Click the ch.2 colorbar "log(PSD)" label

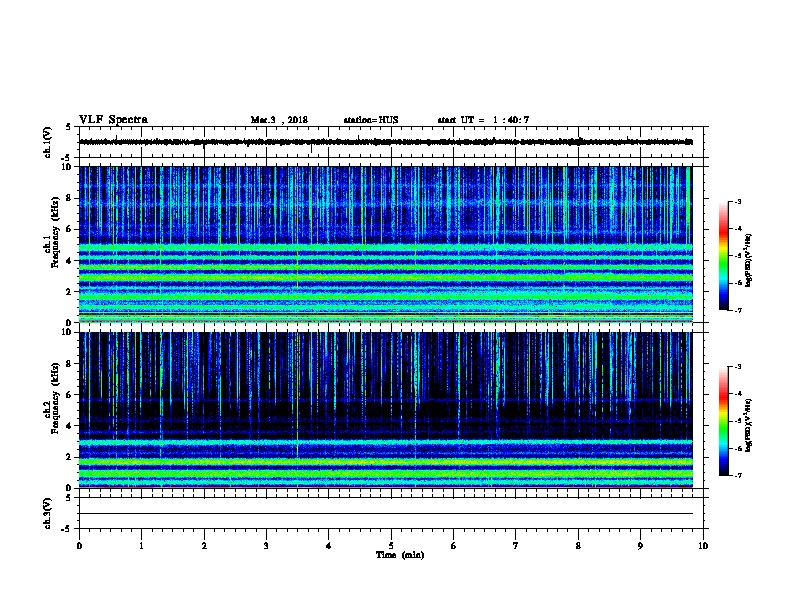click(x=748, y=426)
